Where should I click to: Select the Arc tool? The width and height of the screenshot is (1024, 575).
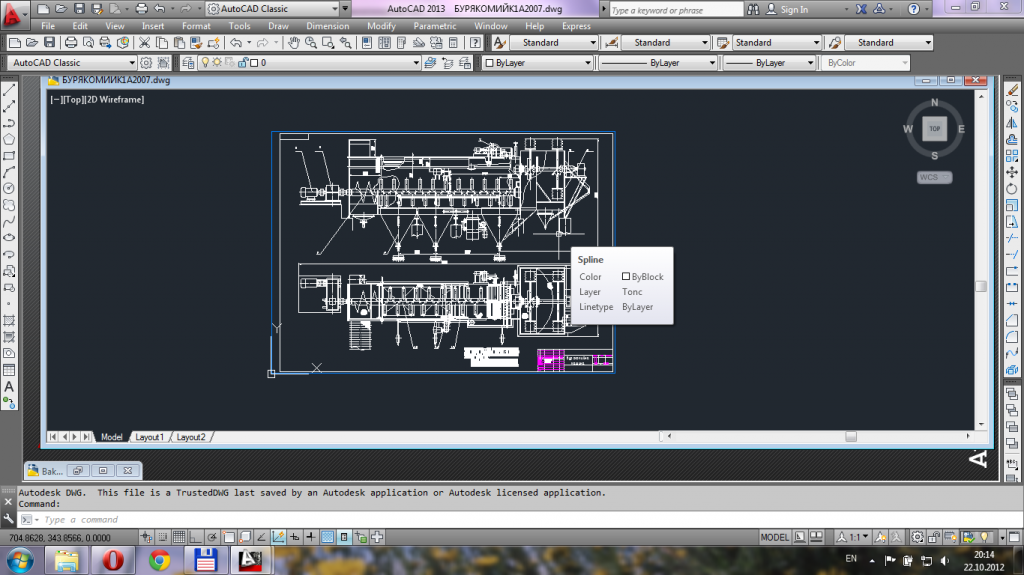[x=9, y=172]
